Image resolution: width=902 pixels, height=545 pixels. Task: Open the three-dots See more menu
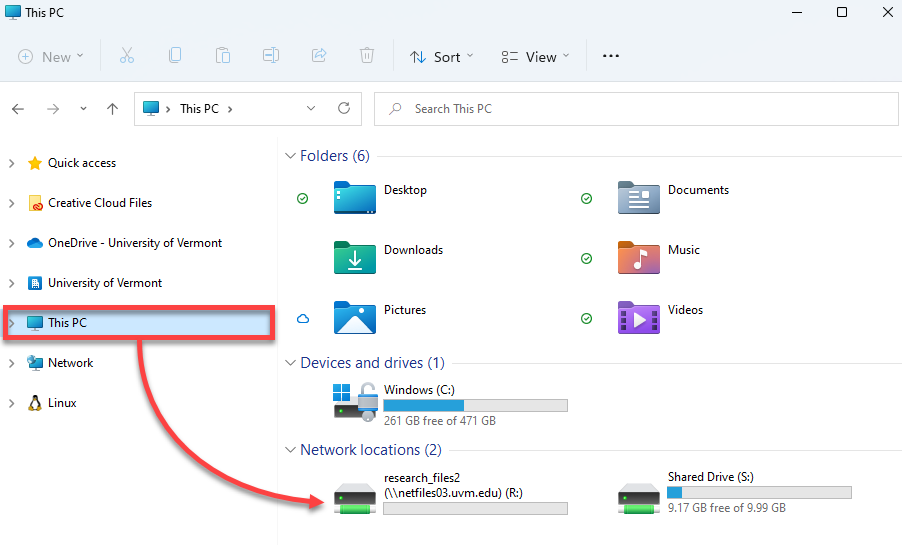point(610,56)
